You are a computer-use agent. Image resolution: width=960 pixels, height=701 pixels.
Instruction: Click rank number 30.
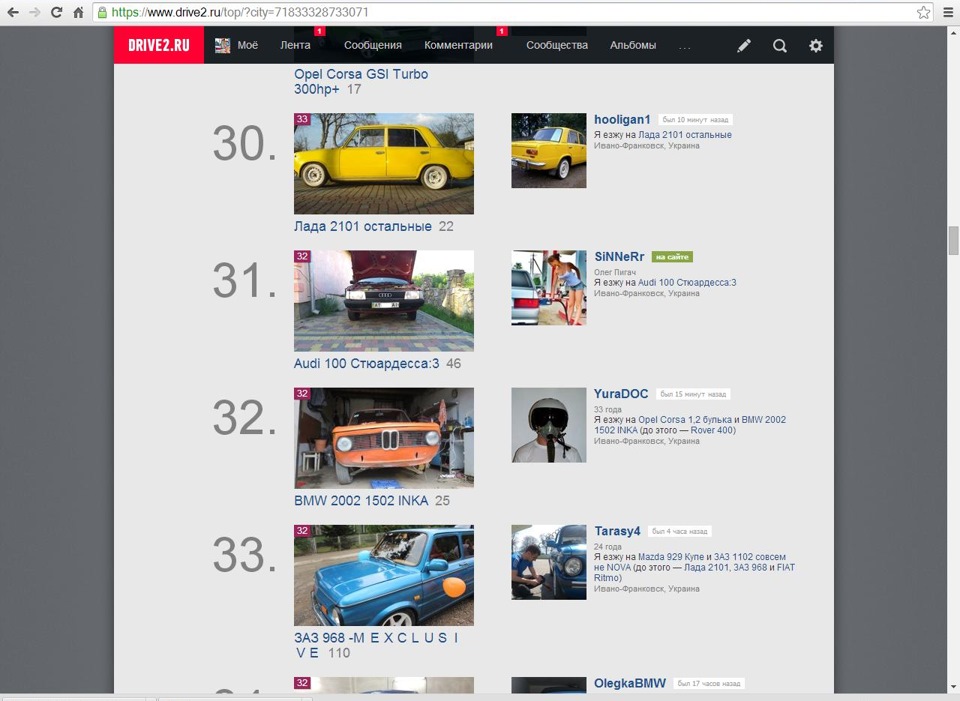coord(244,144)
